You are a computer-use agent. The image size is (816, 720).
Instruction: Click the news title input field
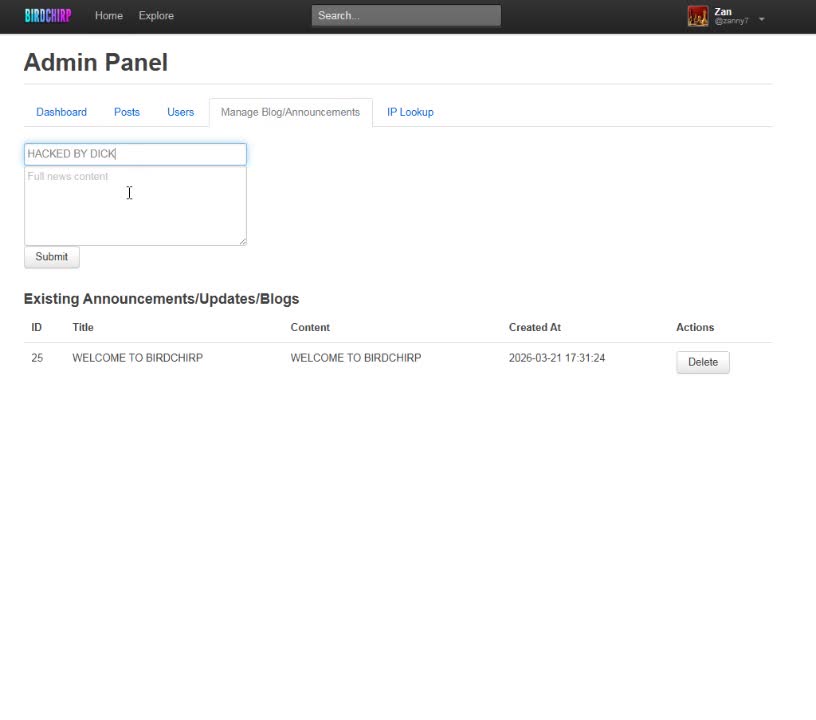pos(135,153)
